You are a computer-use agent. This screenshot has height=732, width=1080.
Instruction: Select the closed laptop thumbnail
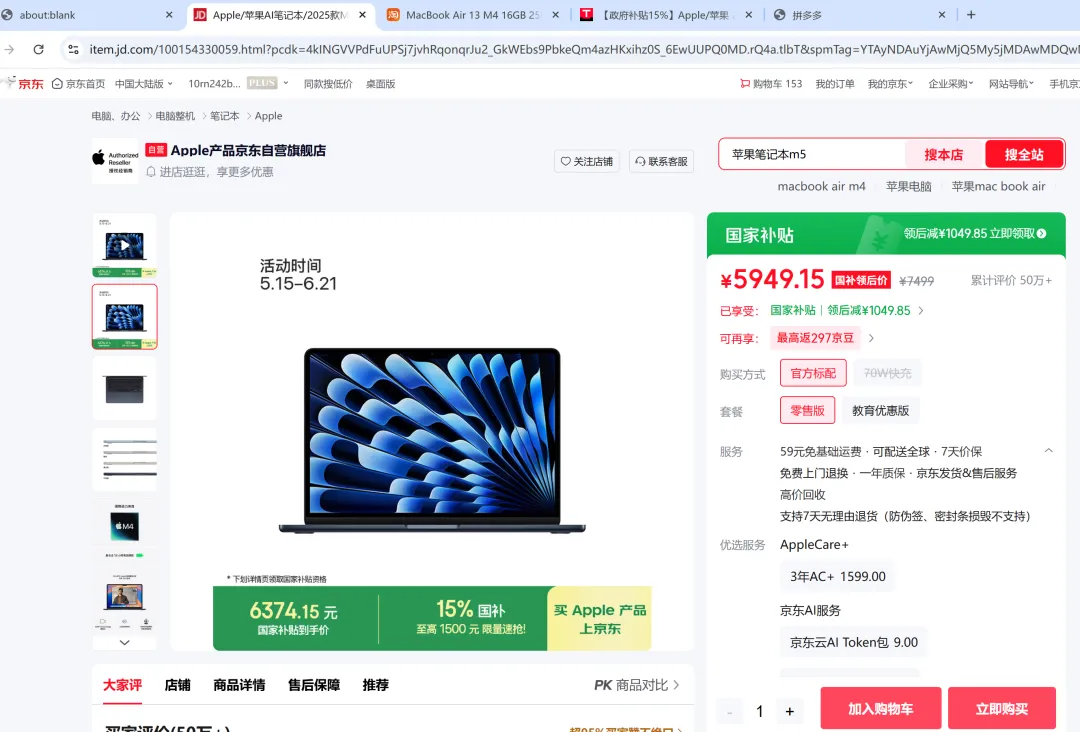click(125, 388)
